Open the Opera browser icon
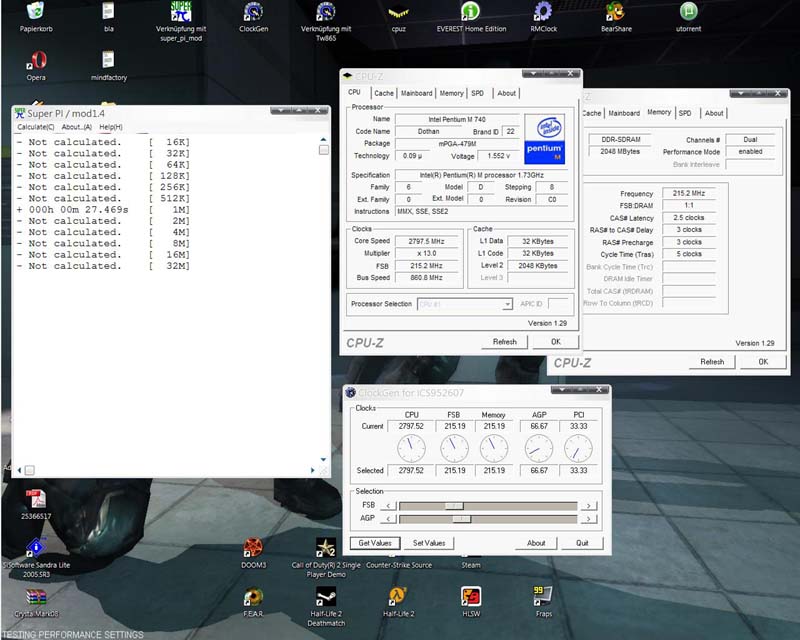Screen dimensions: 800x640 tap(37, 60)
